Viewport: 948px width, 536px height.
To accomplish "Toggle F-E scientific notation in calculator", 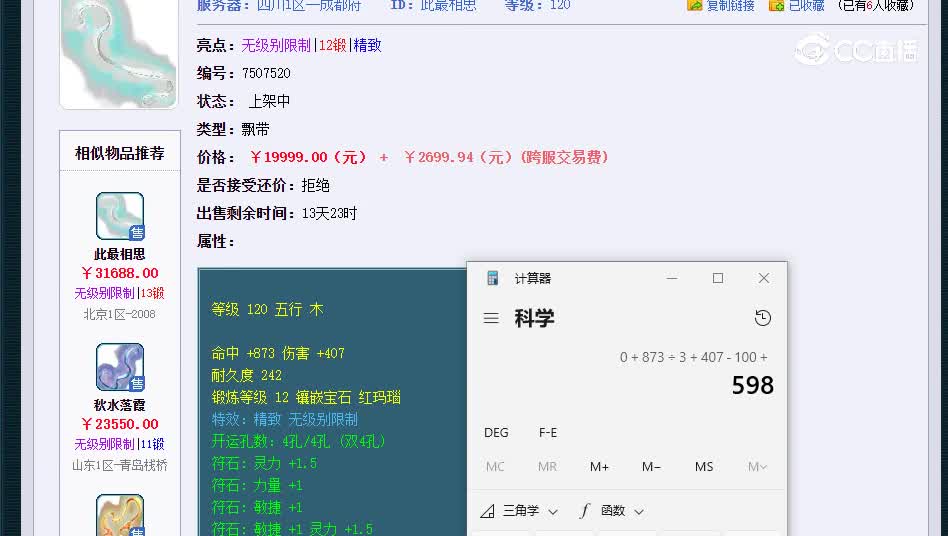I will [x=548, y=433].
